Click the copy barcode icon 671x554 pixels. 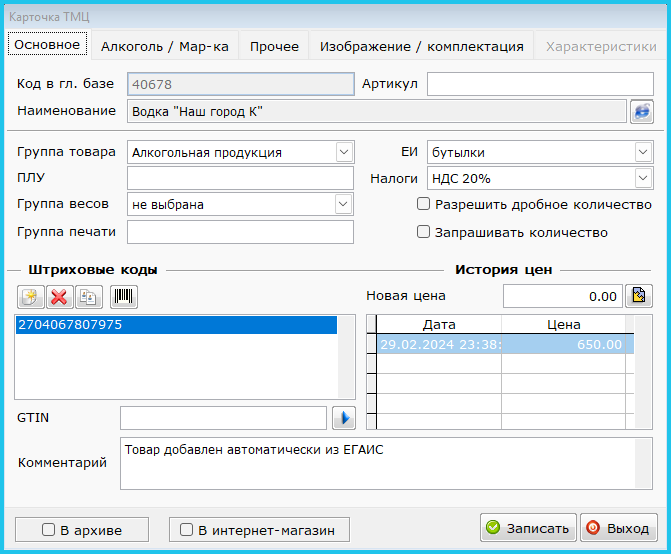pyautogui.click(x=89, y=297)
